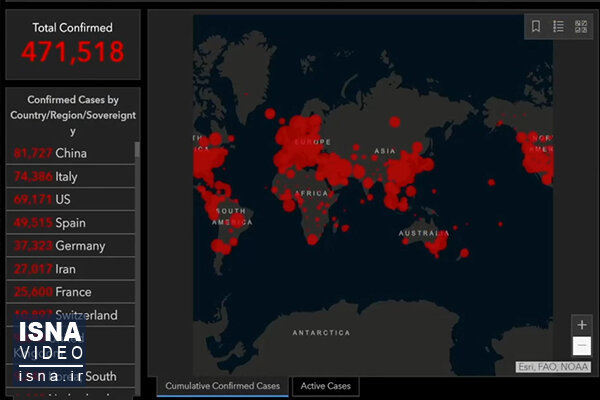Select Germany in confirmed cases list
600x400 pixels.
coord(71,246)
